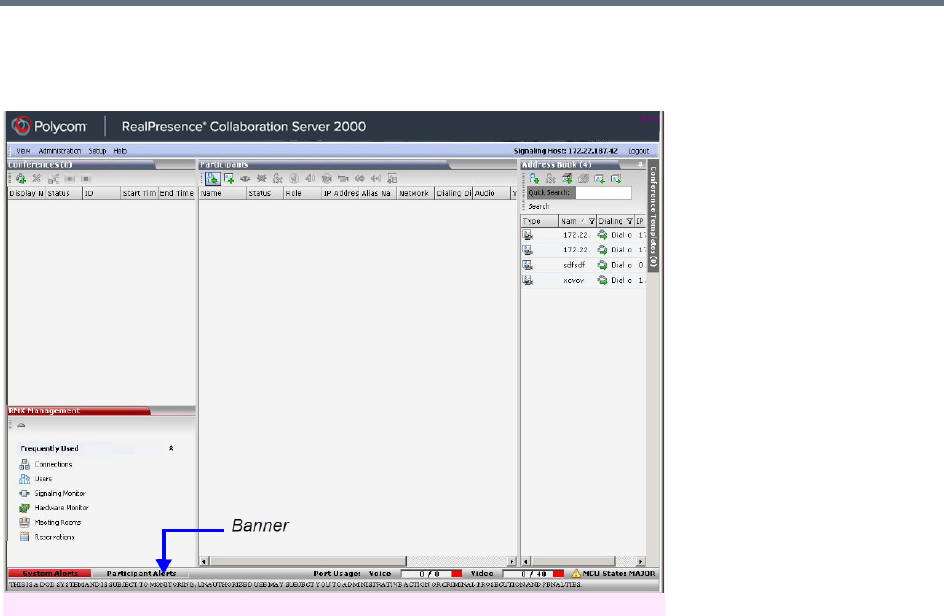Click the New Conference icon in Conferences toolbar
Screen dimensions: 944x616
(21, 179)
